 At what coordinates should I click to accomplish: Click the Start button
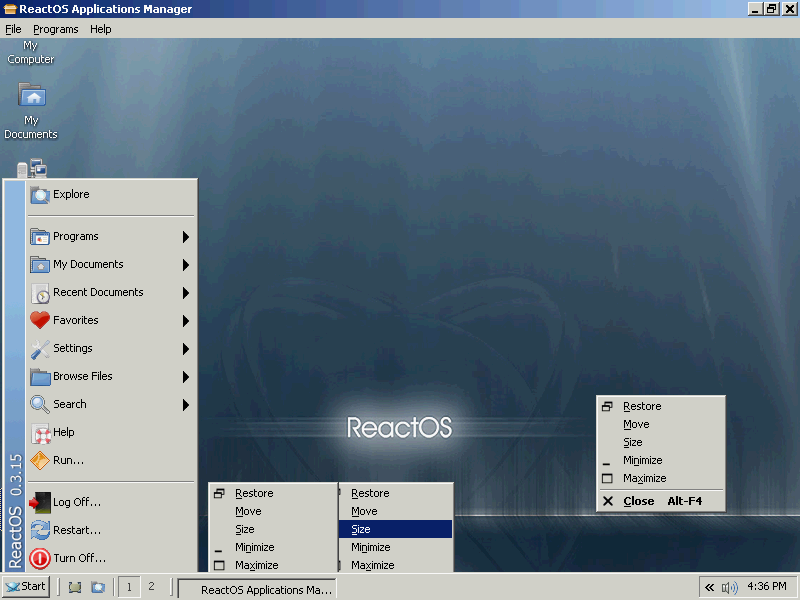[26, 587]
